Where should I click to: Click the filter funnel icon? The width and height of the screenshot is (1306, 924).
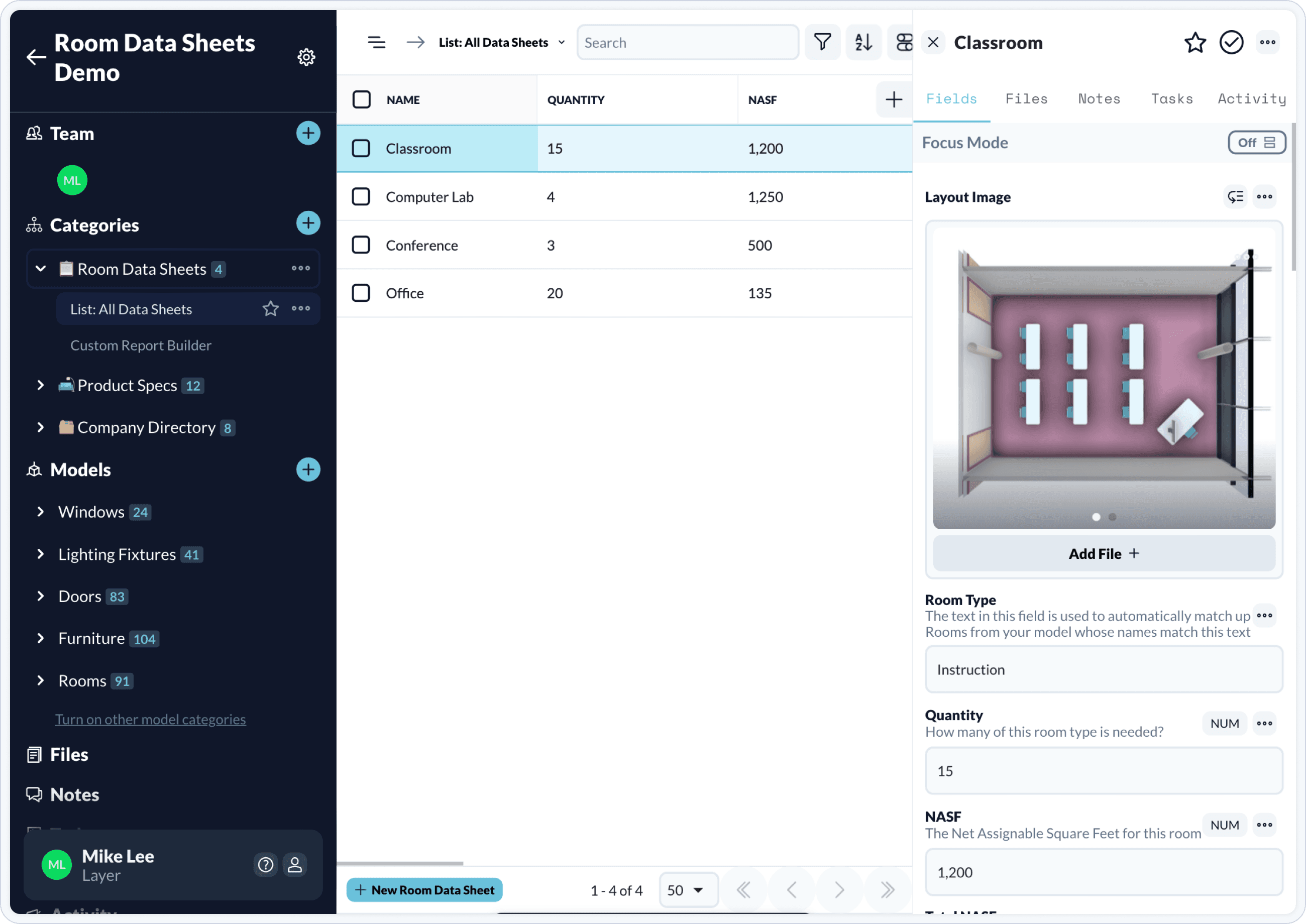822,43
